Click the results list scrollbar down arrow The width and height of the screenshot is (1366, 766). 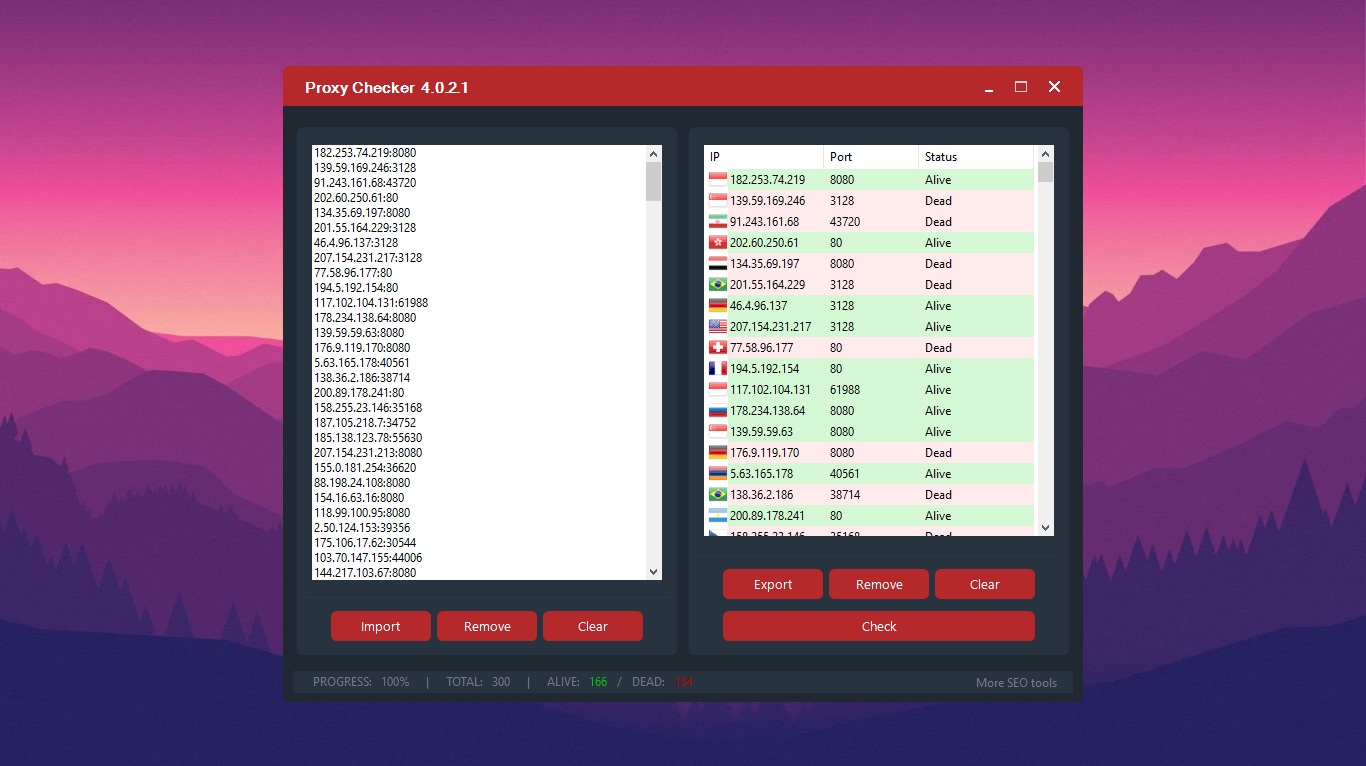(1044, 527)
